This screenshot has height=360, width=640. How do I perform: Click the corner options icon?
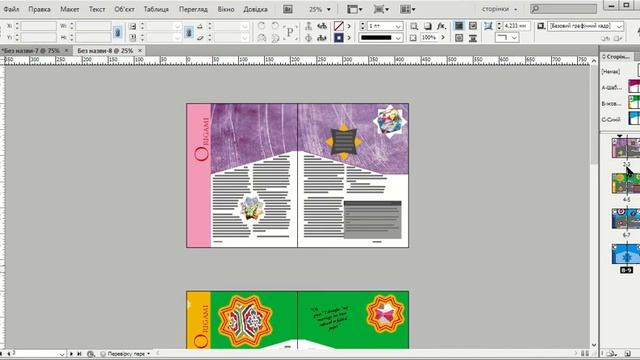488,26
